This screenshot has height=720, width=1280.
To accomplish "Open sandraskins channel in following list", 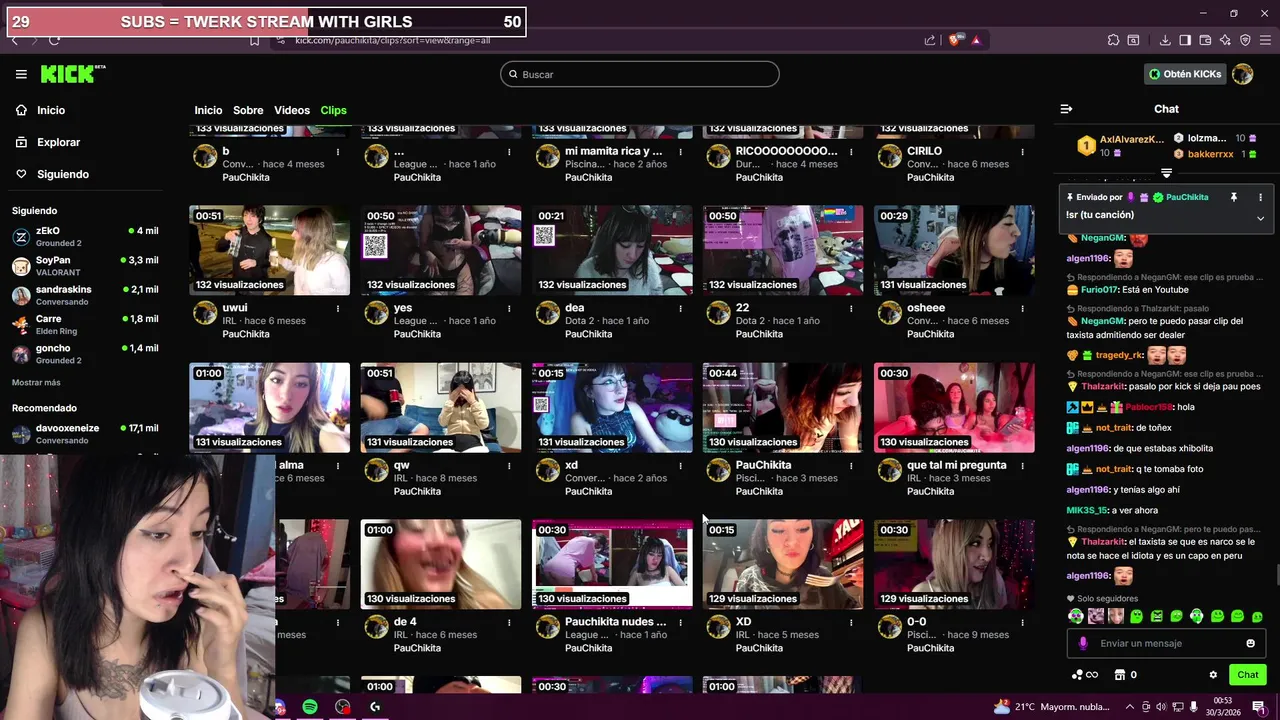I will pos(85,295).
